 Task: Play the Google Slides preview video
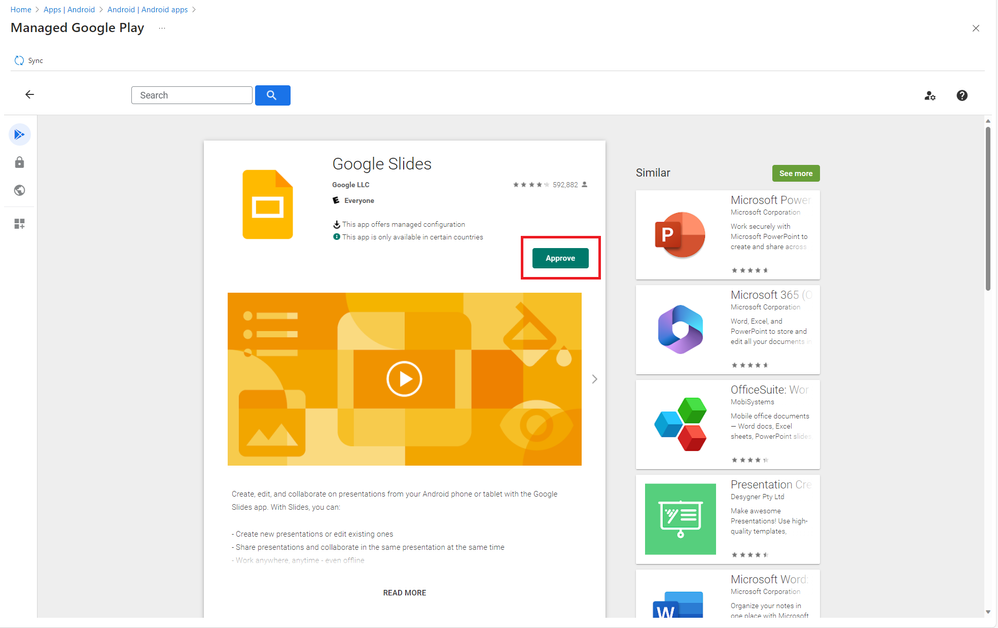404,379
